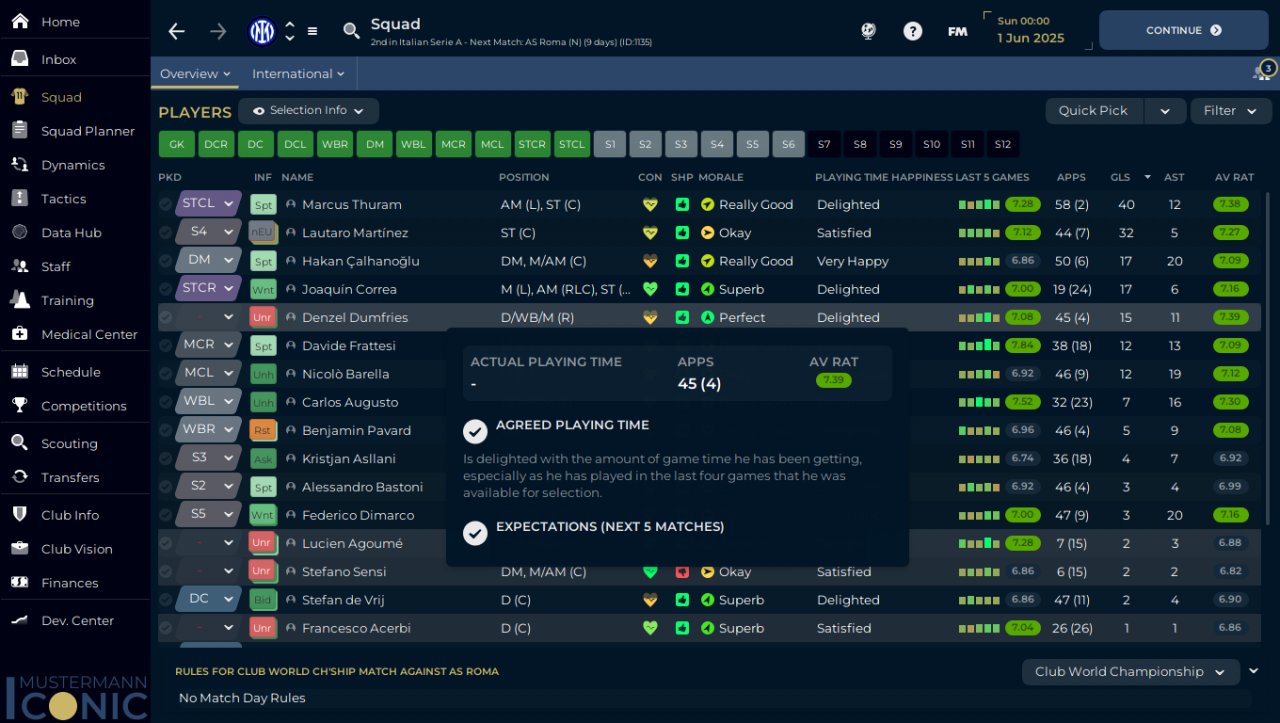The width and height of the screenshot is (1280, 723).
Task: Open the Filter dropdown
Action: 1230,111
